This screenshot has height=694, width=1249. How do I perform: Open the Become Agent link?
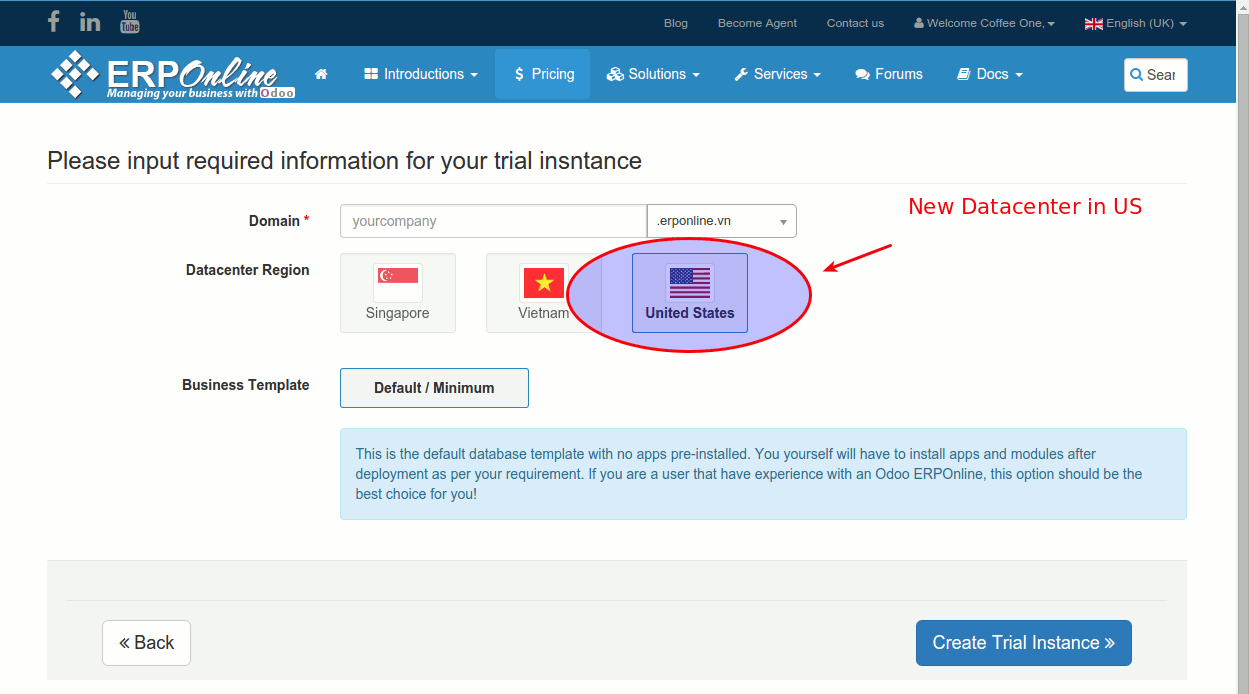click(757, 23)
